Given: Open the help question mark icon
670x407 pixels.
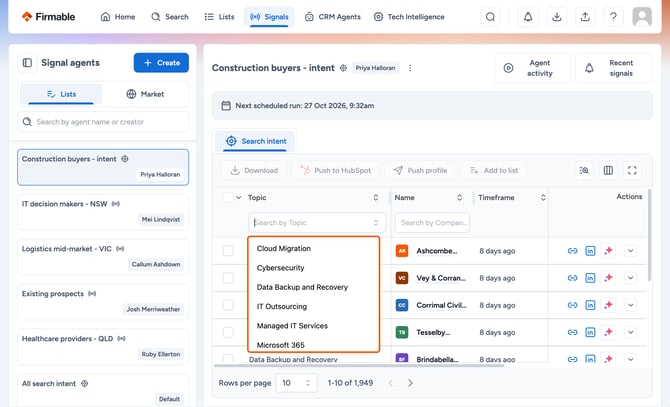Looking at the screenshot, I should (613, 17).
